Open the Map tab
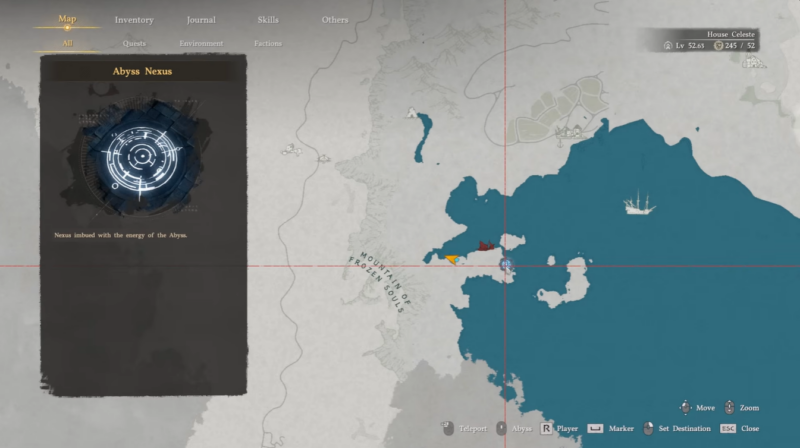The image size is (800, 448). pos(67,19)
